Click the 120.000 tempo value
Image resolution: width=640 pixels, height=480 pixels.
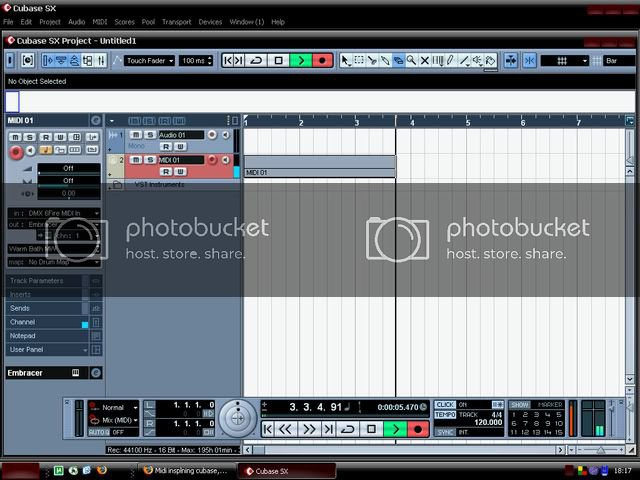(x=488, y=422)
